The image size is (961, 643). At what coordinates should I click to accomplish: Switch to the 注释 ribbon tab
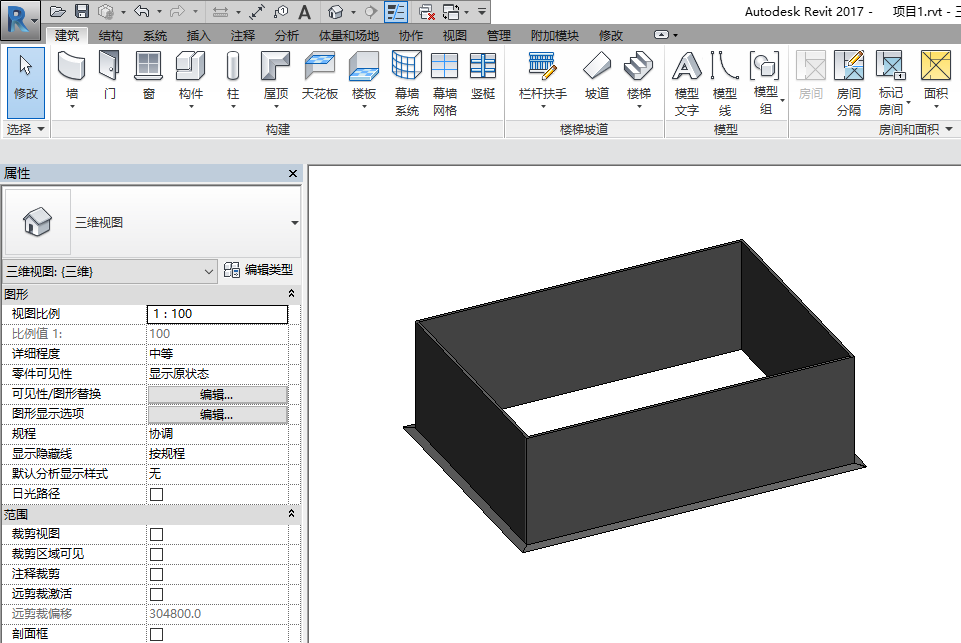[243, 36]
